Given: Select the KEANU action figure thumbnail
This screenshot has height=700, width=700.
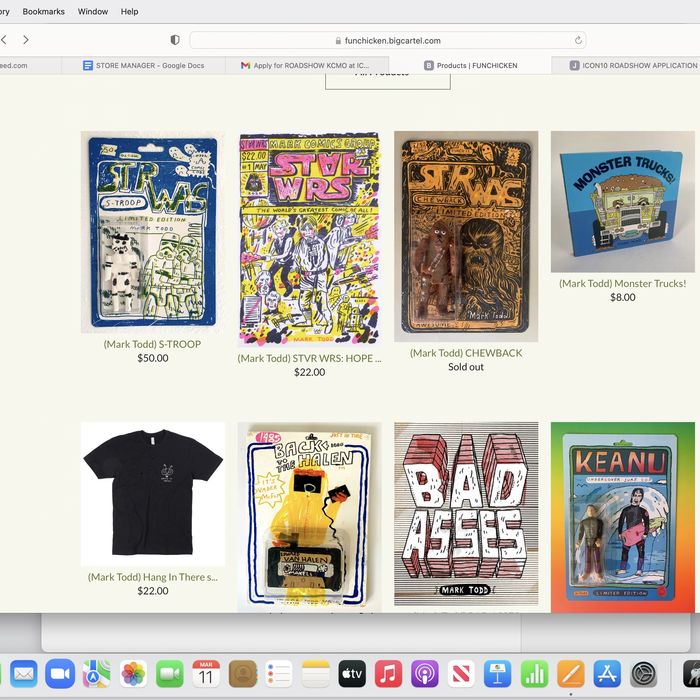Looking at the screenshot, I should pos(622,514).
